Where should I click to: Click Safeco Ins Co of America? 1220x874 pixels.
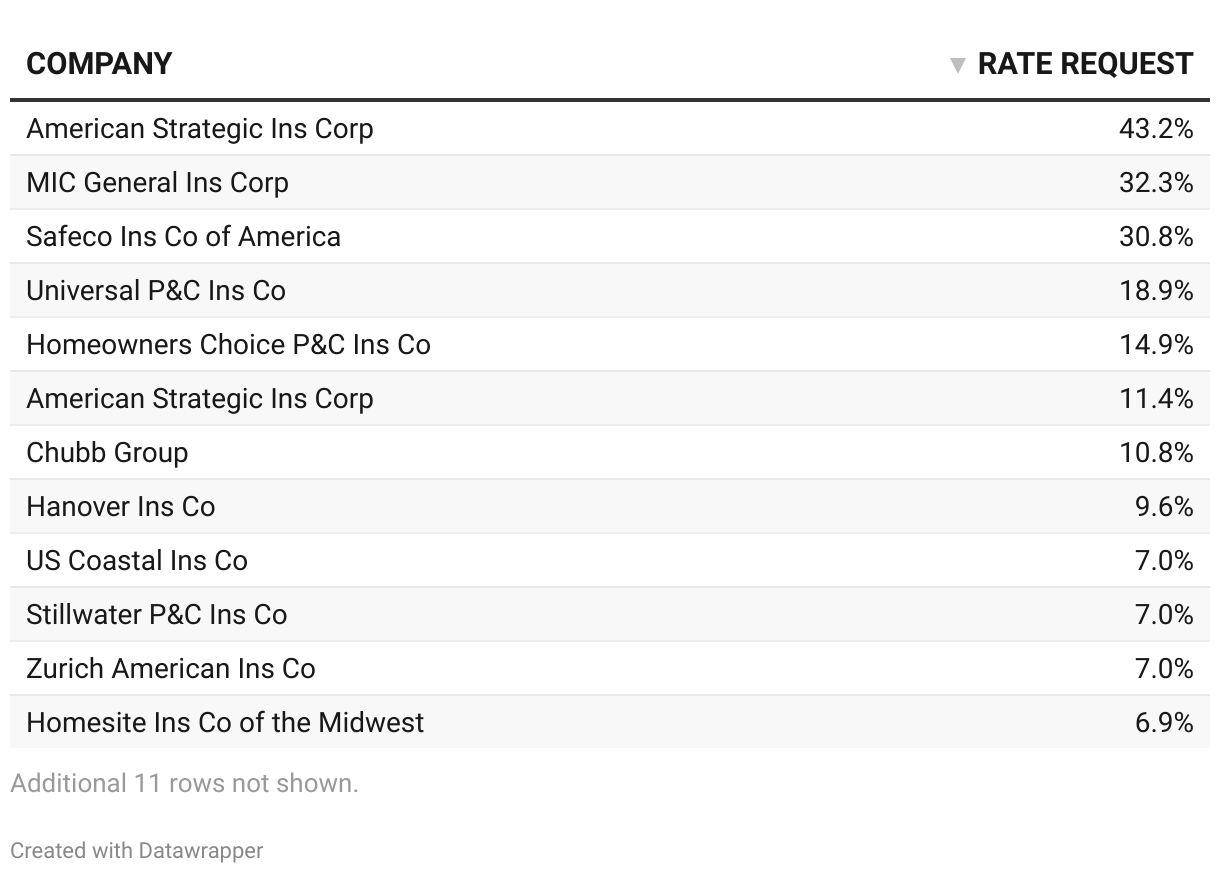(183, 237)
